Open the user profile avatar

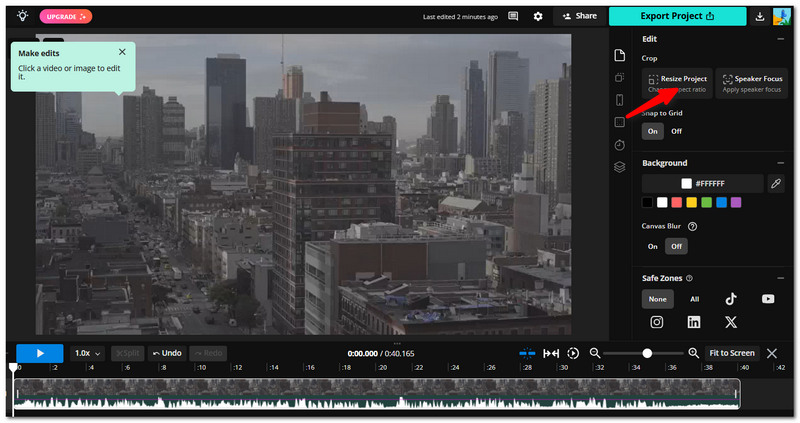click(x=782, y=16)
